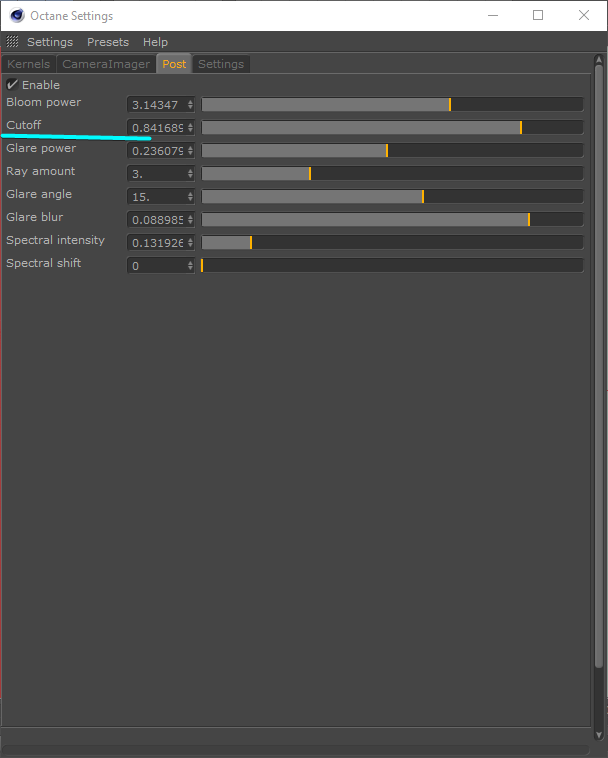Switch to the Kernels tab
The height and width of the screenshot is (758, 608).
29,64
